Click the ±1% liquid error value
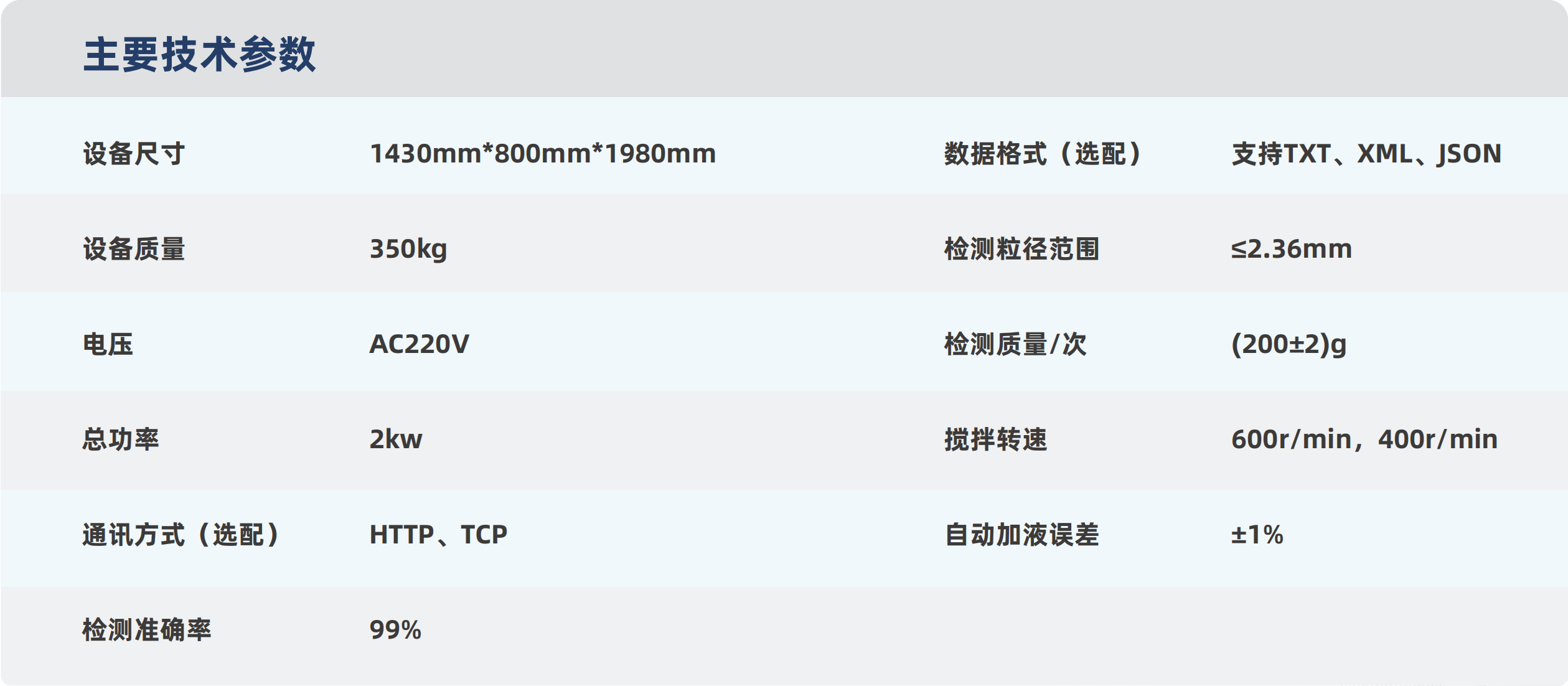 point(1257,534)
